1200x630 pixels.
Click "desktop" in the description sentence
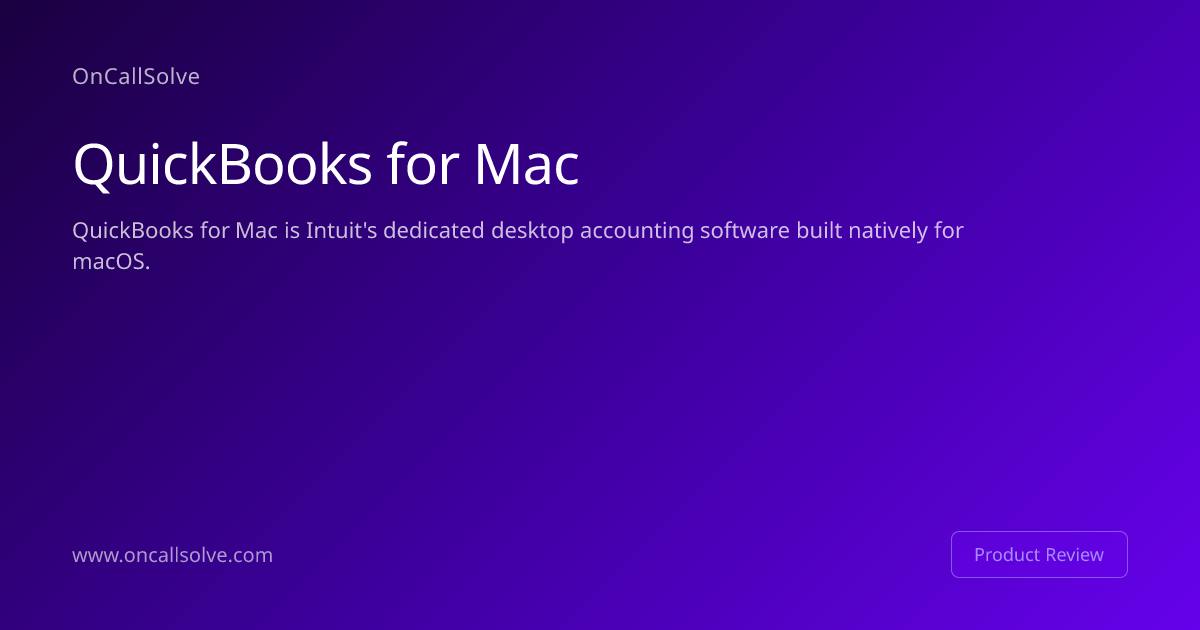(x=529, y=231)
